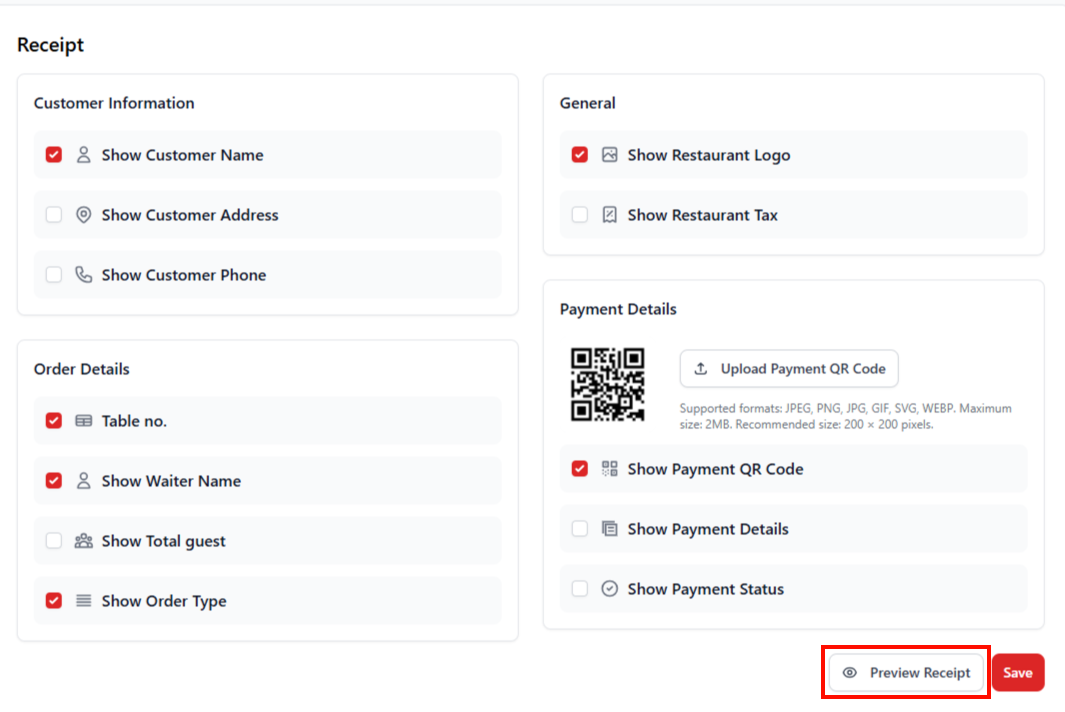Image resolution: width=1065 pixels, height=712 pixels.
Task: Open the receipt preview via Preview Receipt
Action: (905, 673)
